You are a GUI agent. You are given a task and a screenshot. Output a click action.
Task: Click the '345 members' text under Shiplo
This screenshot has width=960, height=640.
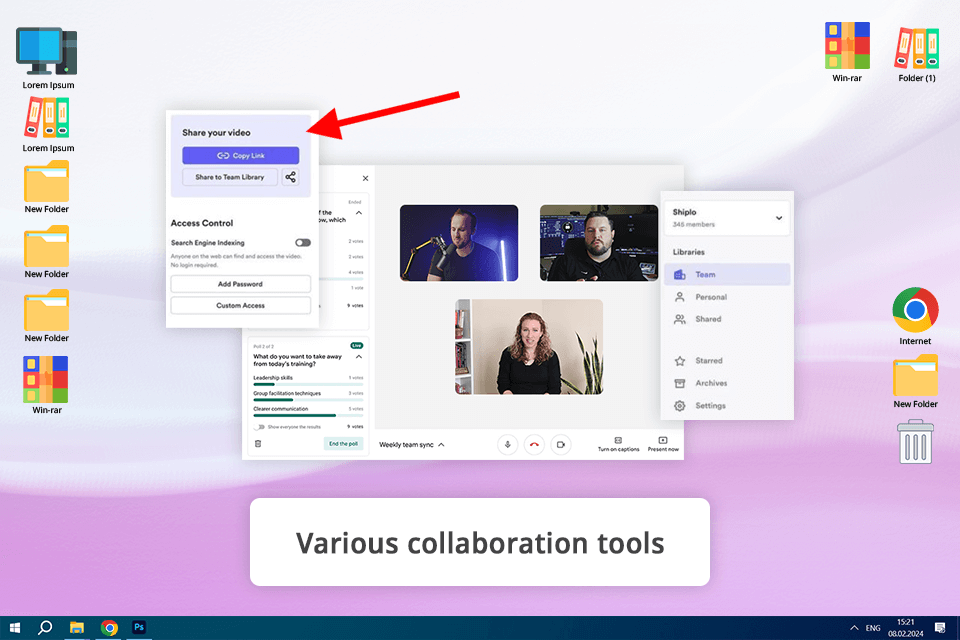point(694,225)
